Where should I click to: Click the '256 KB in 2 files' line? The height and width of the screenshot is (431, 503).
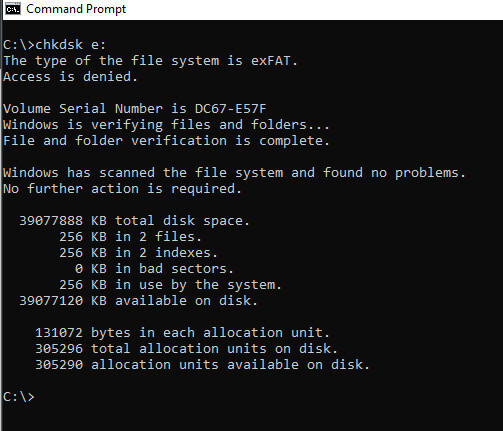click(130, 237)
